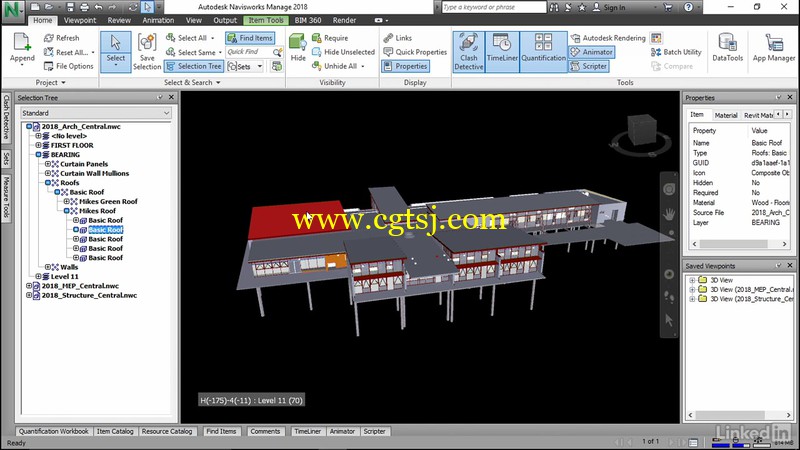Launch Autodesk Rendering
800x450 pixels.
[608, 38]
